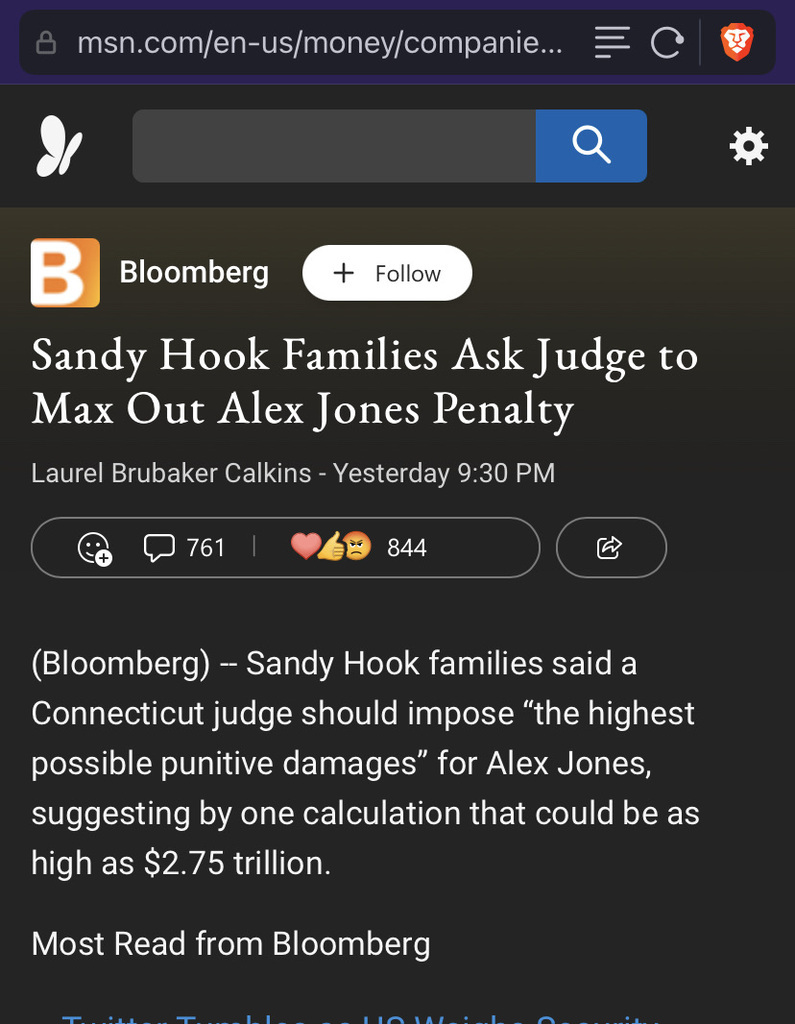Click the Sandy Hook Families headline

tap(364, 382)
